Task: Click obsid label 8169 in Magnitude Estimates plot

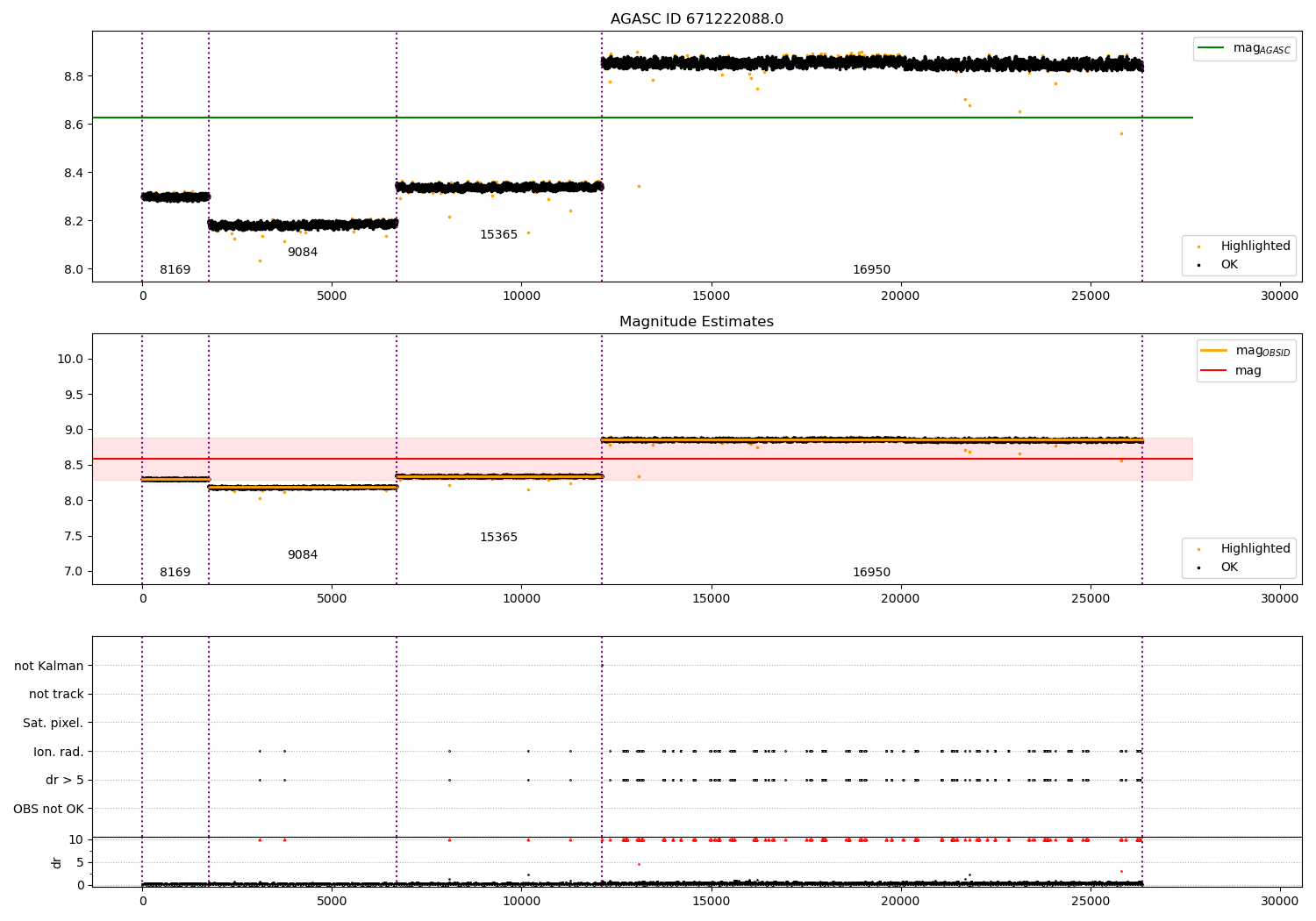Action: 175,573
